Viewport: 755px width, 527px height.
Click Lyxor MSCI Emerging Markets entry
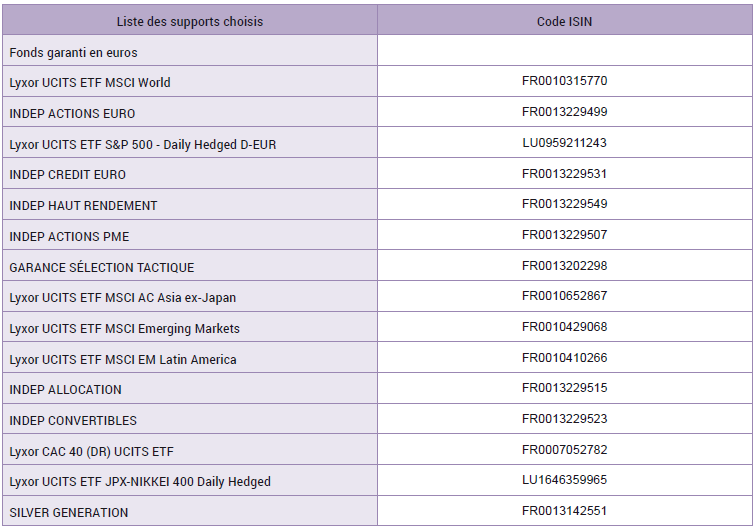tap(125, 329)
